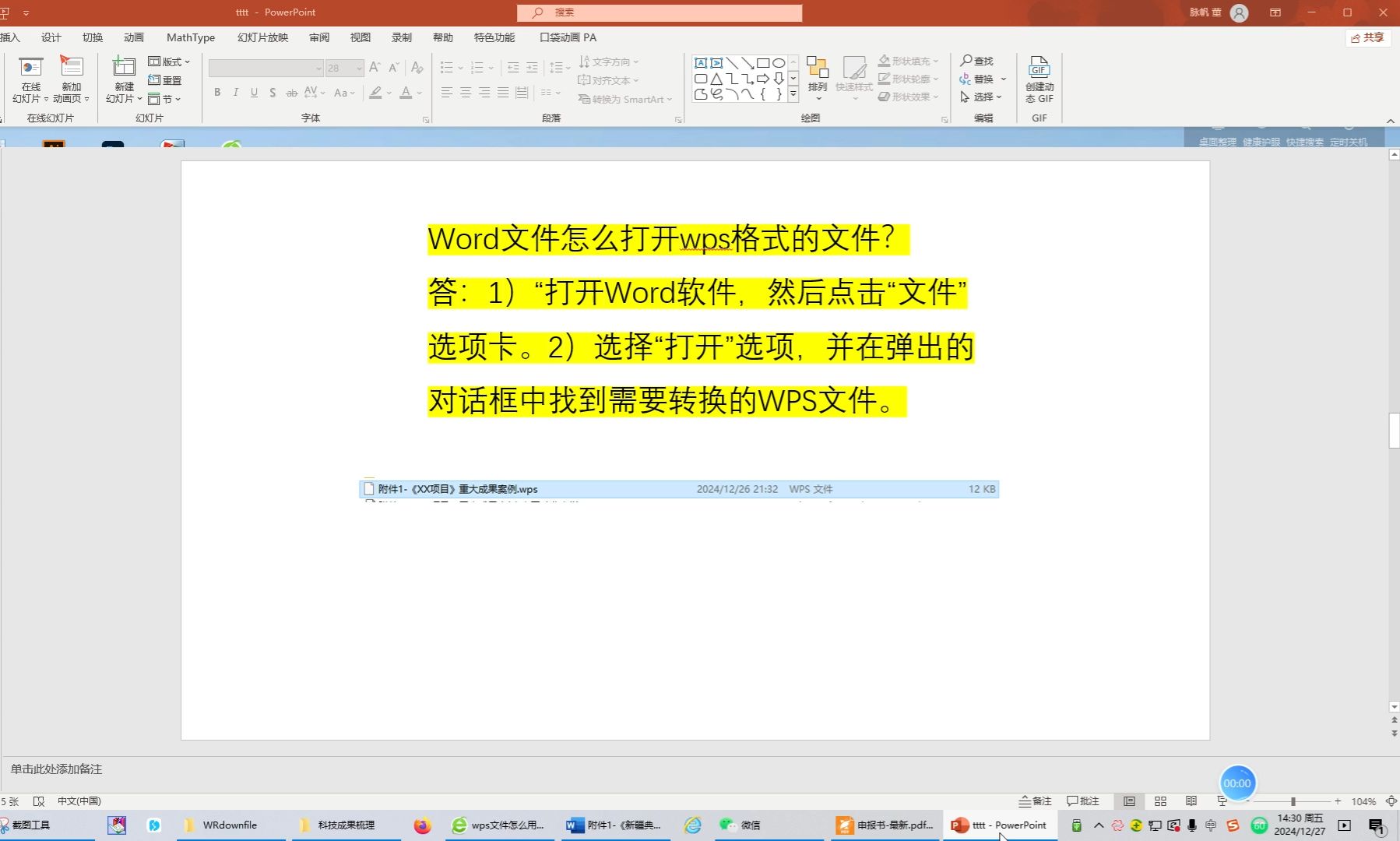Image resolution: width=1400 pixels, height=841 pixels.
Task: Open Firefox from the taskbar
Action: [x=422, y=825]
